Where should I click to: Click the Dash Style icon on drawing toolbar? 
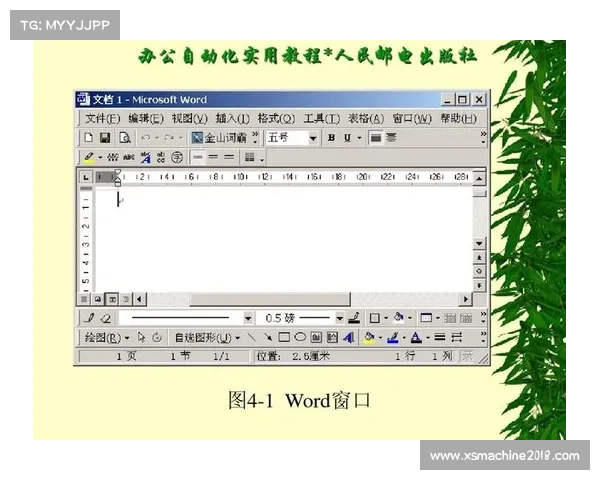tap(457, 337)
